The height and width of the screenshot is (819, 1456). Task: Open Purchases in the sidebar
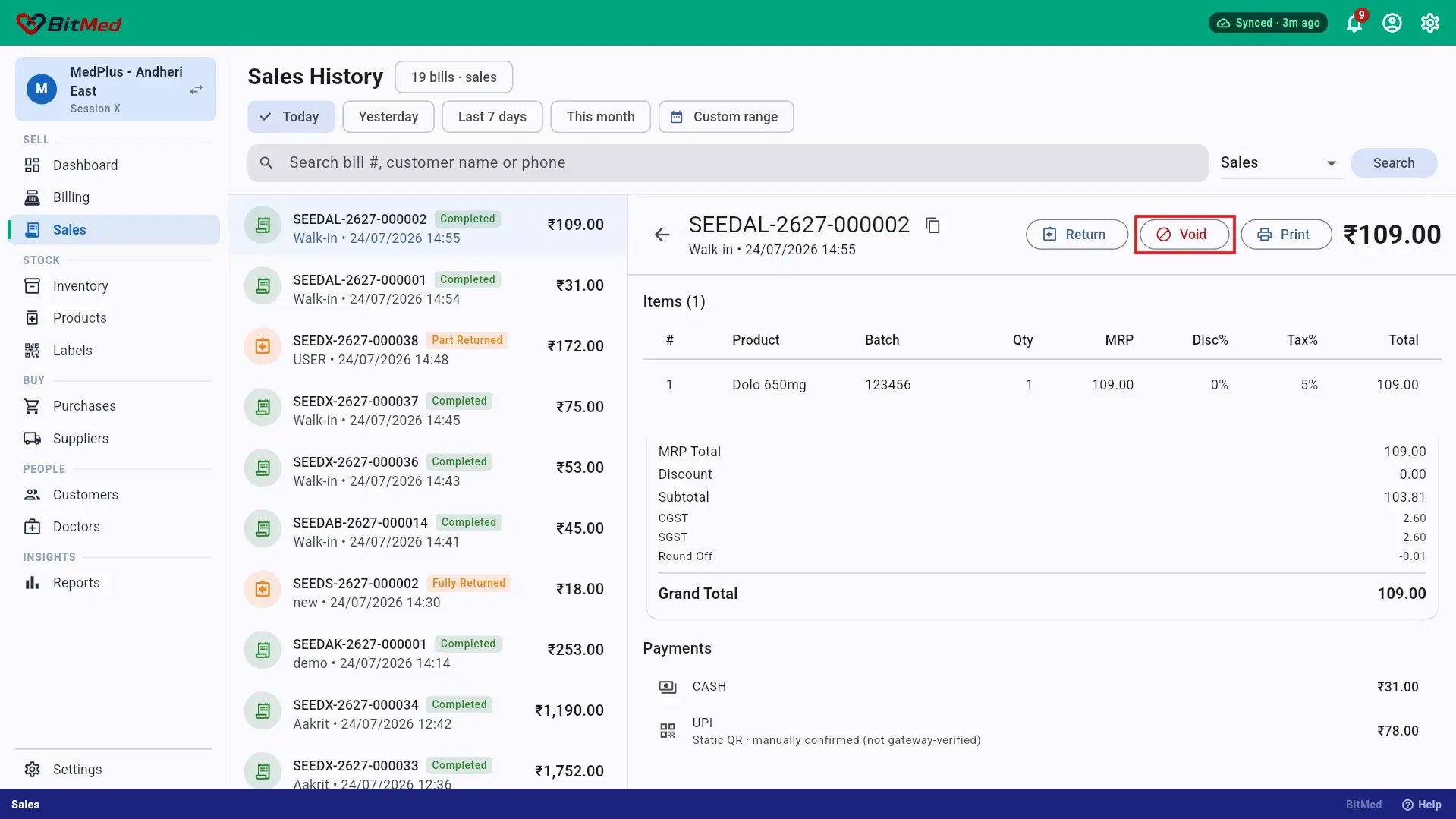click(114, 406)
